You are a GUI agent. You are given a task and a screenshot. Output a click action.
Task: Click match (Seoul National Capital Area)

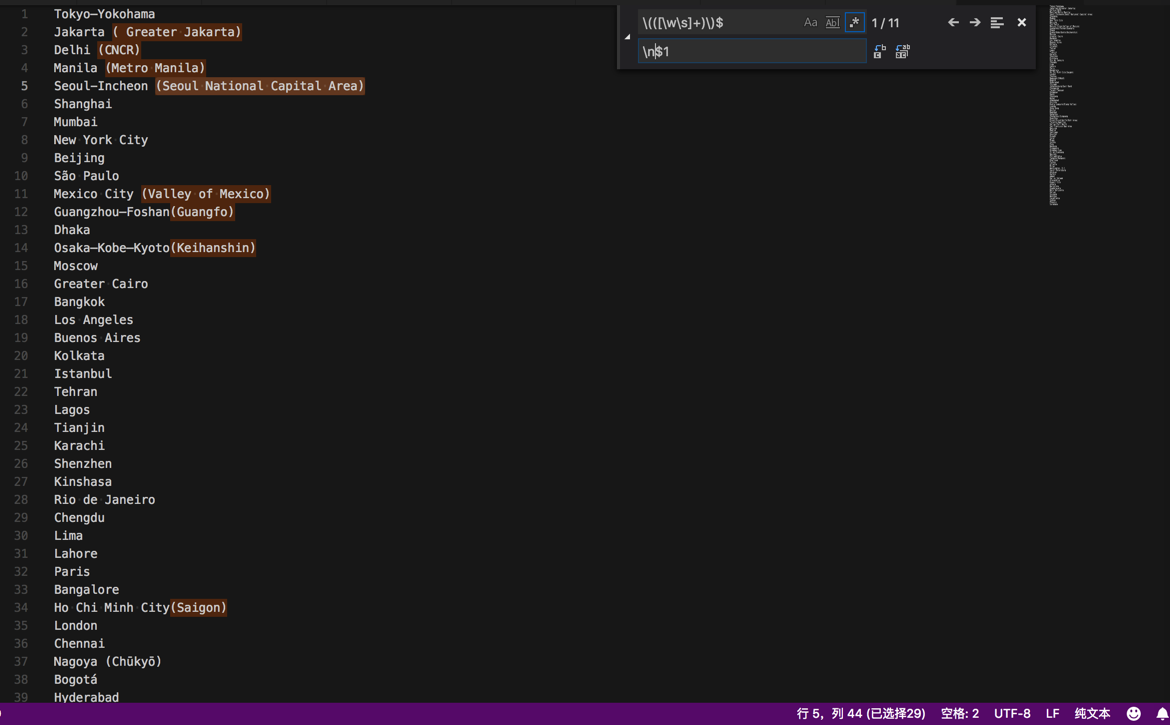click(x=260, y=86)
